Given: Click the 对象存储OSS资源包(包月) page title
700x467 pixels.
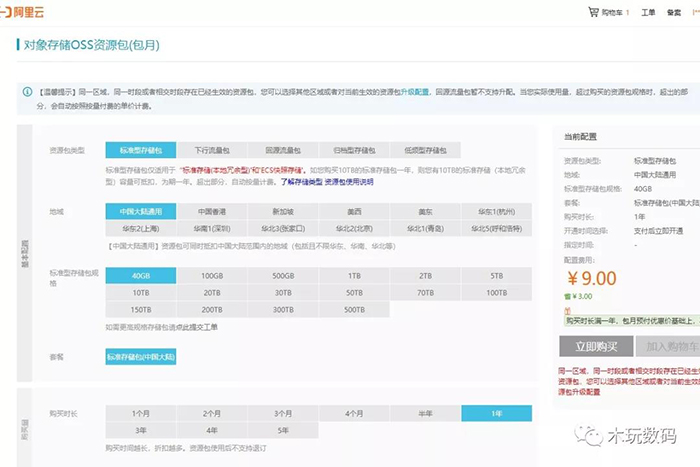Looking at the screenshot, I should tap(91, 45).
